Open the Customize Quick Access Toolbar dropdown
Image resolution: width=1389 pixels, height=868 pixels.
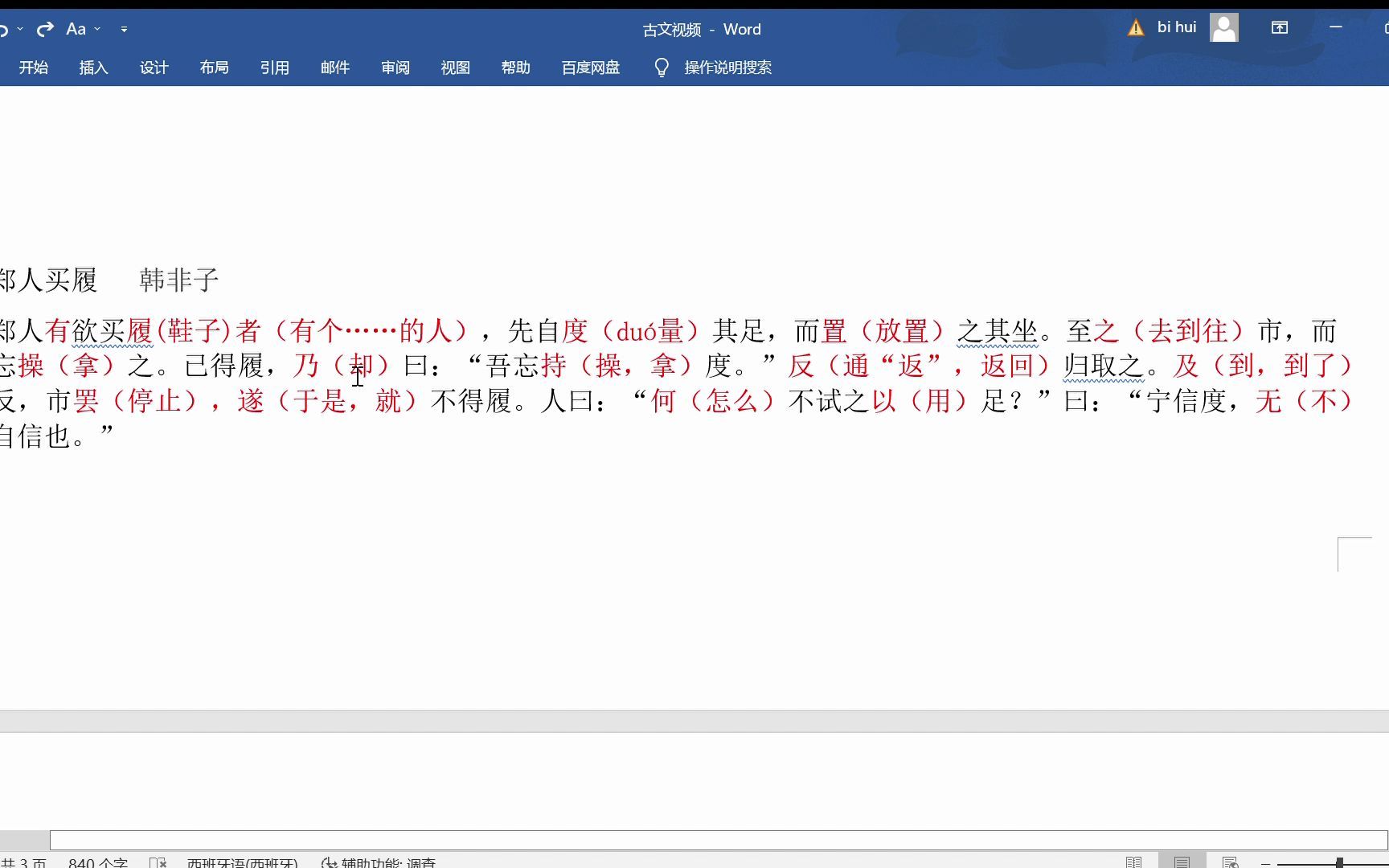click(124, 29)
